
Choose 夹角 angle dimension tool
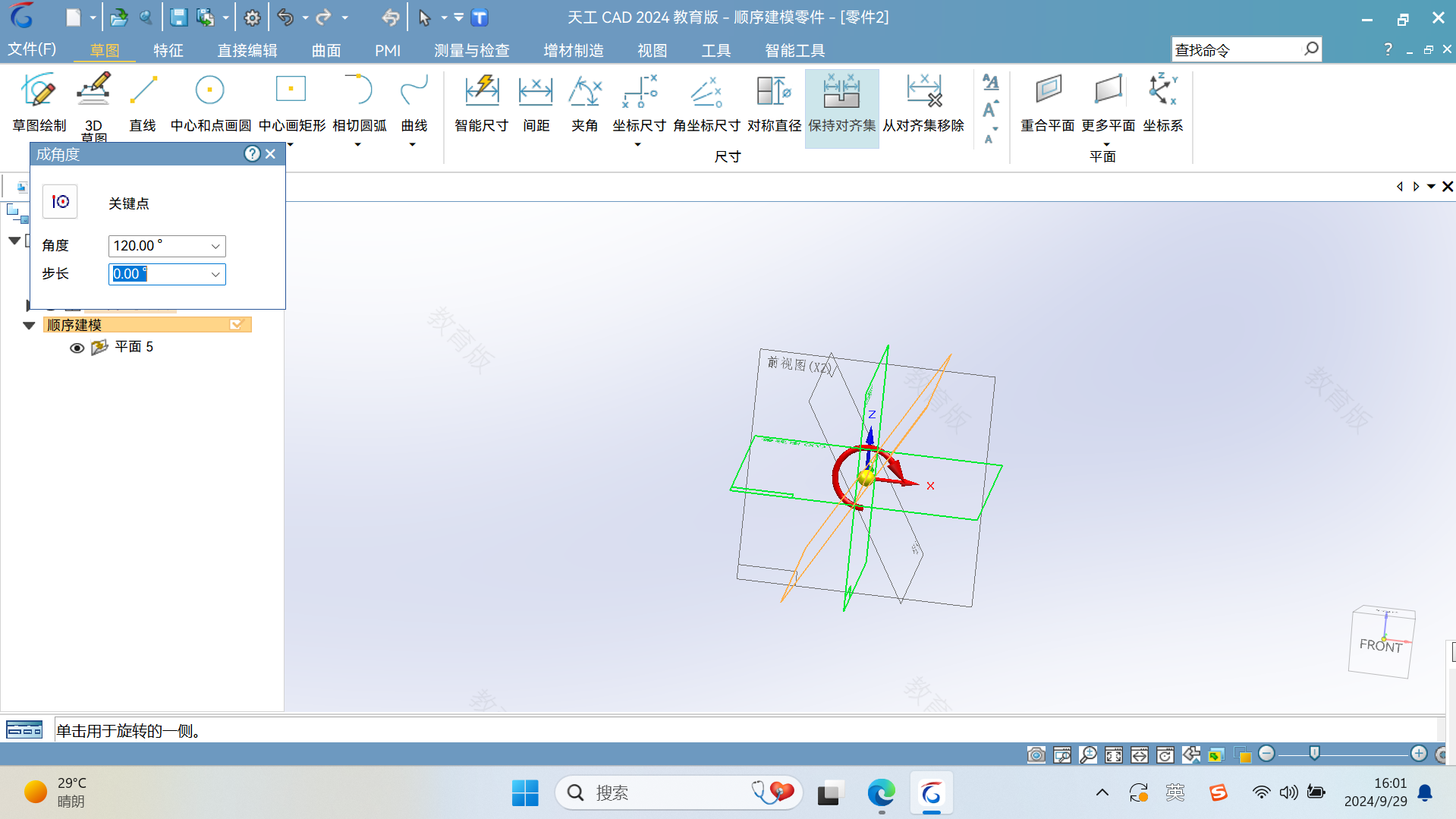584,103
